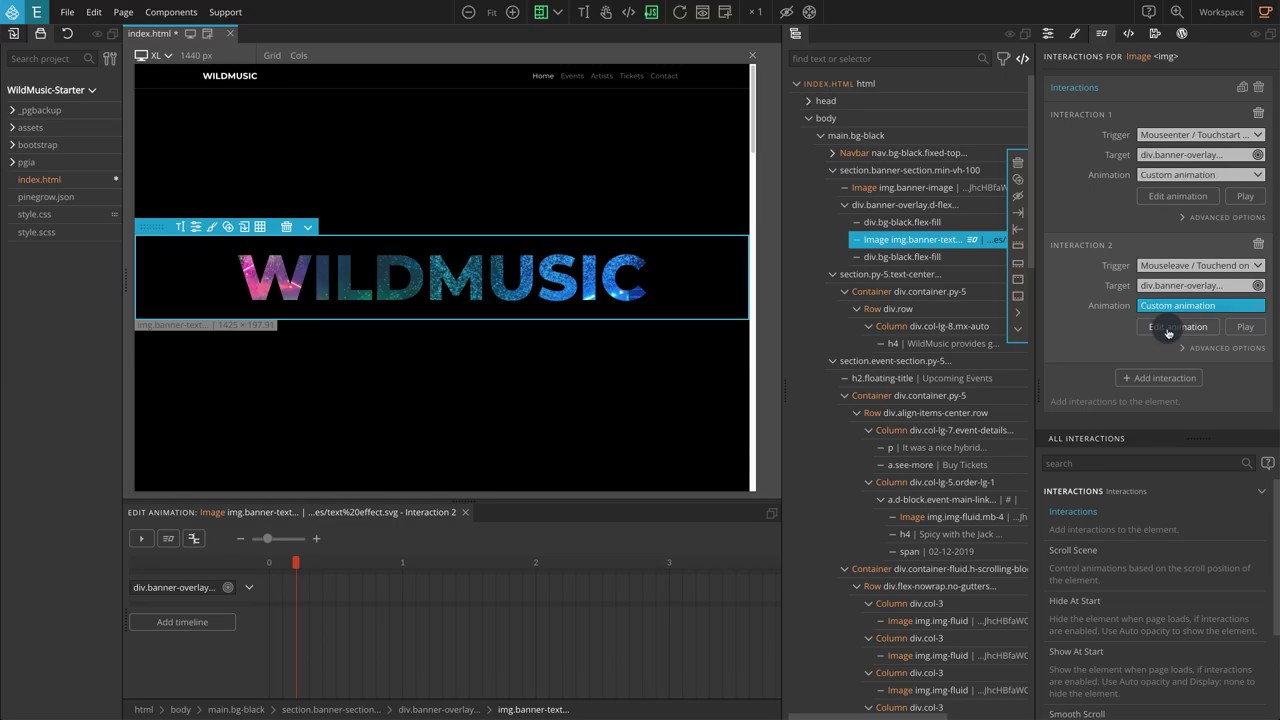Open the Trigger dropdown showing Mouseenter / Touchstart
1280x720 pixels.
tap(1201, 135)
